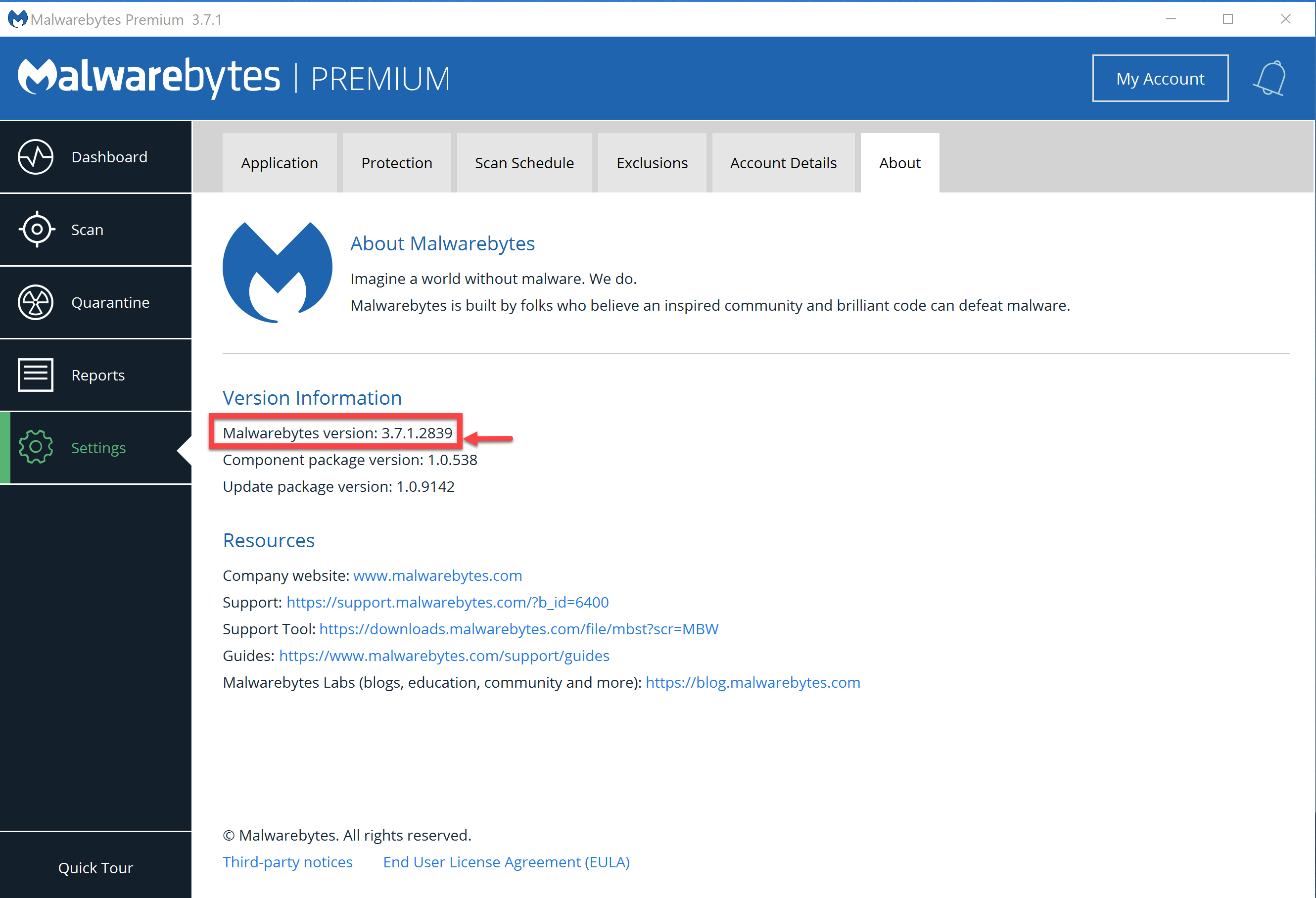Image resolution: width=1316 pixels, height=898 pixels.
Task: Open the Exclusions tab
Action: pyautogui.click(x=653, y=163)
